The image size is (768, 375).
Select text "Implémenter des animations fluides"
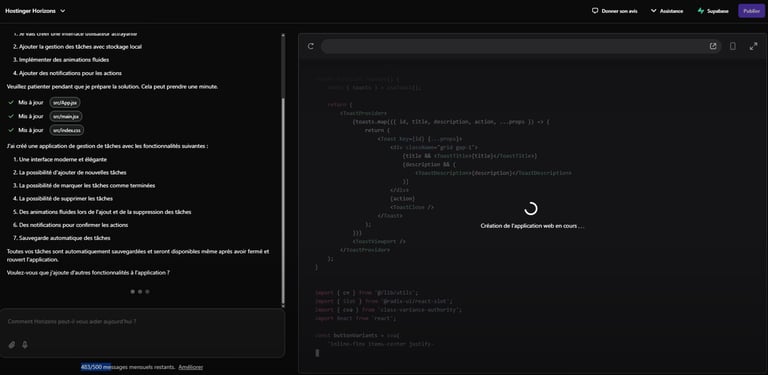(x=64, y=60)
